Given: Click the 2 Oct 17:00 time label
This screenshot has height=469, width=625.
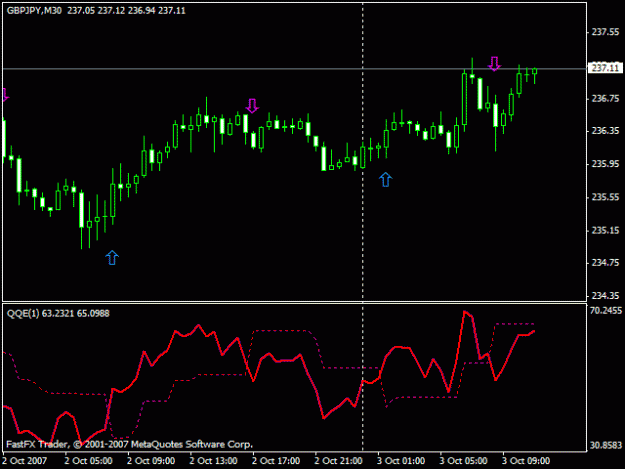Looking at the screenshot, I should [276, 461].
